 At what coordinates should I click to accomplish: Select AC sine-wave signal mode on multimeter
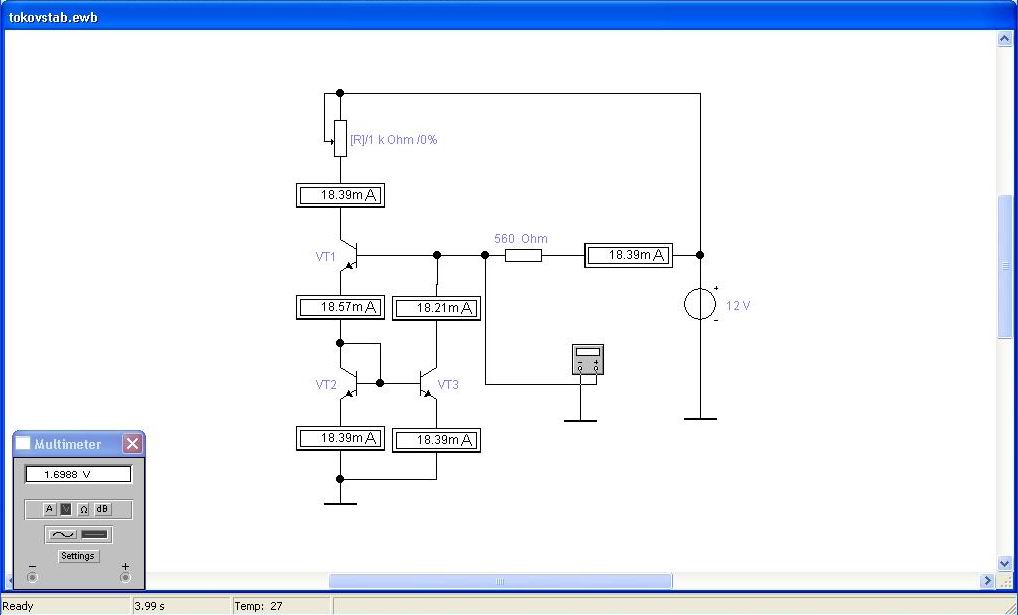click(63, 535)
